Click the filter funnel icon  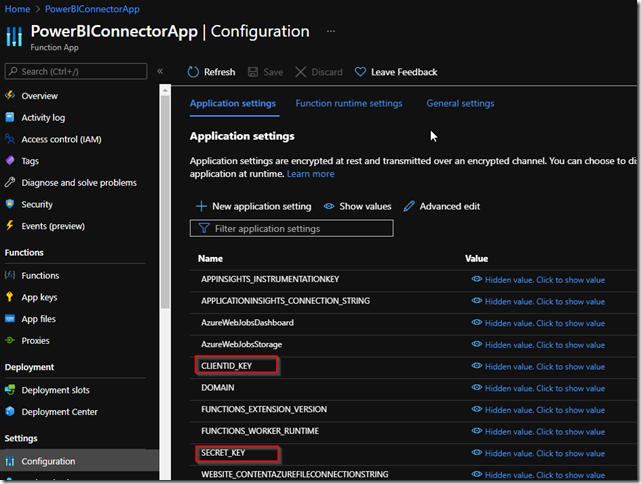(204, 228)
